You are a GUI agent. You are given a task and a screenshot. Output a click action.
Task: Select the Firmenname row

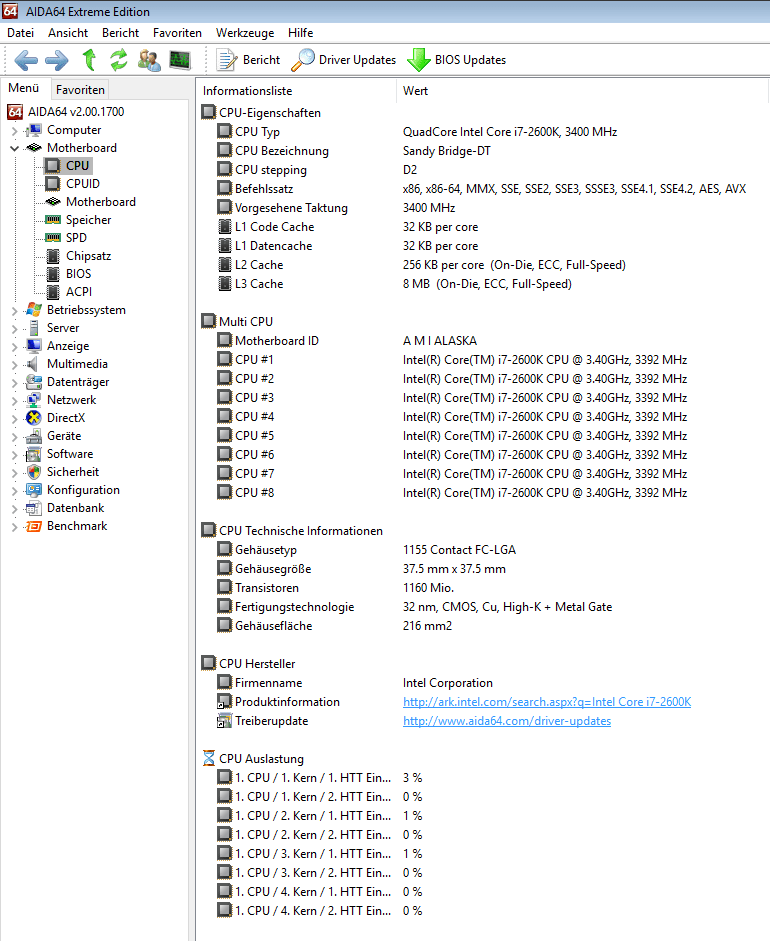click(x=483, y=682)
